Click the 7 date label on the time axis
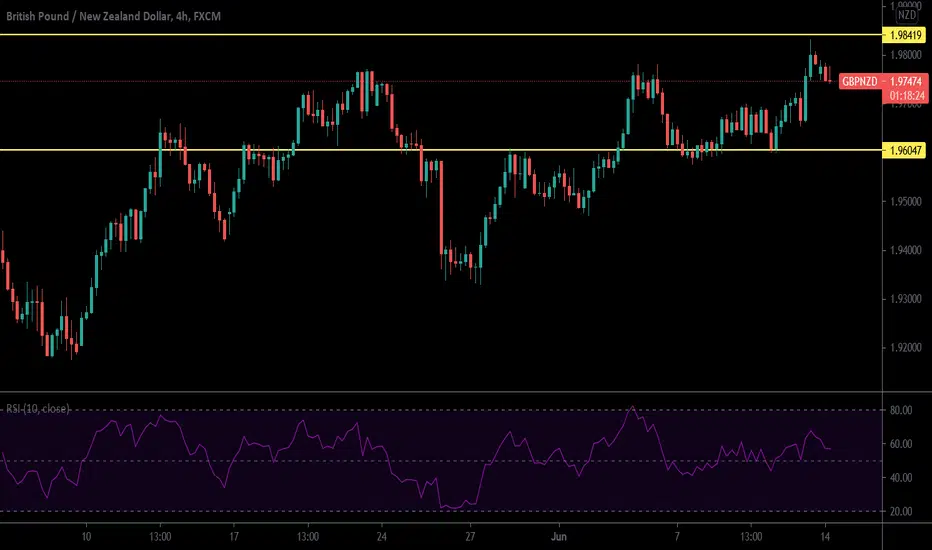The width and height of the screenshot is (932, 550). point(677,537)
